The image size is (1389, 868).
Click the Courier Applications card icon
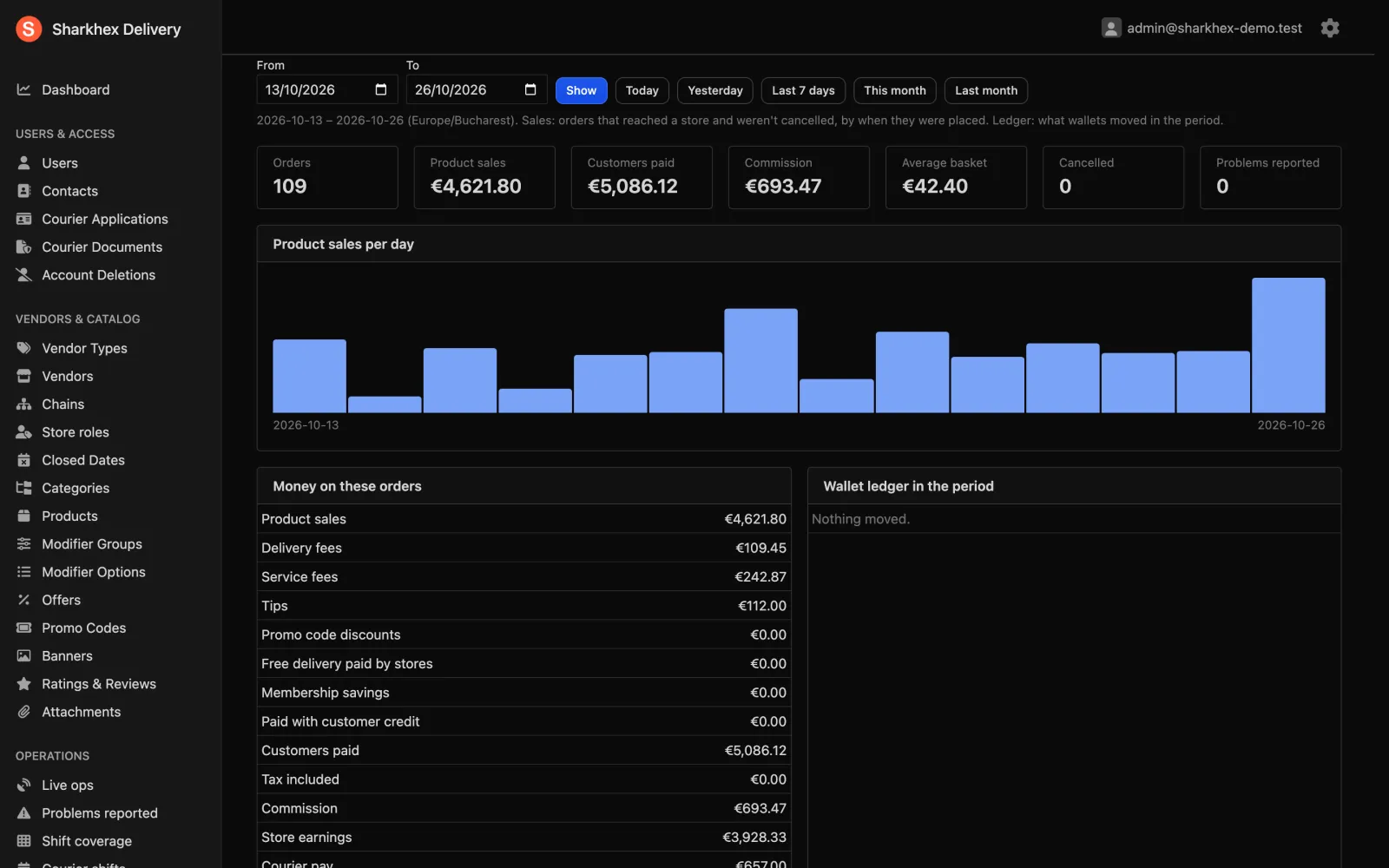coord(23,219)
